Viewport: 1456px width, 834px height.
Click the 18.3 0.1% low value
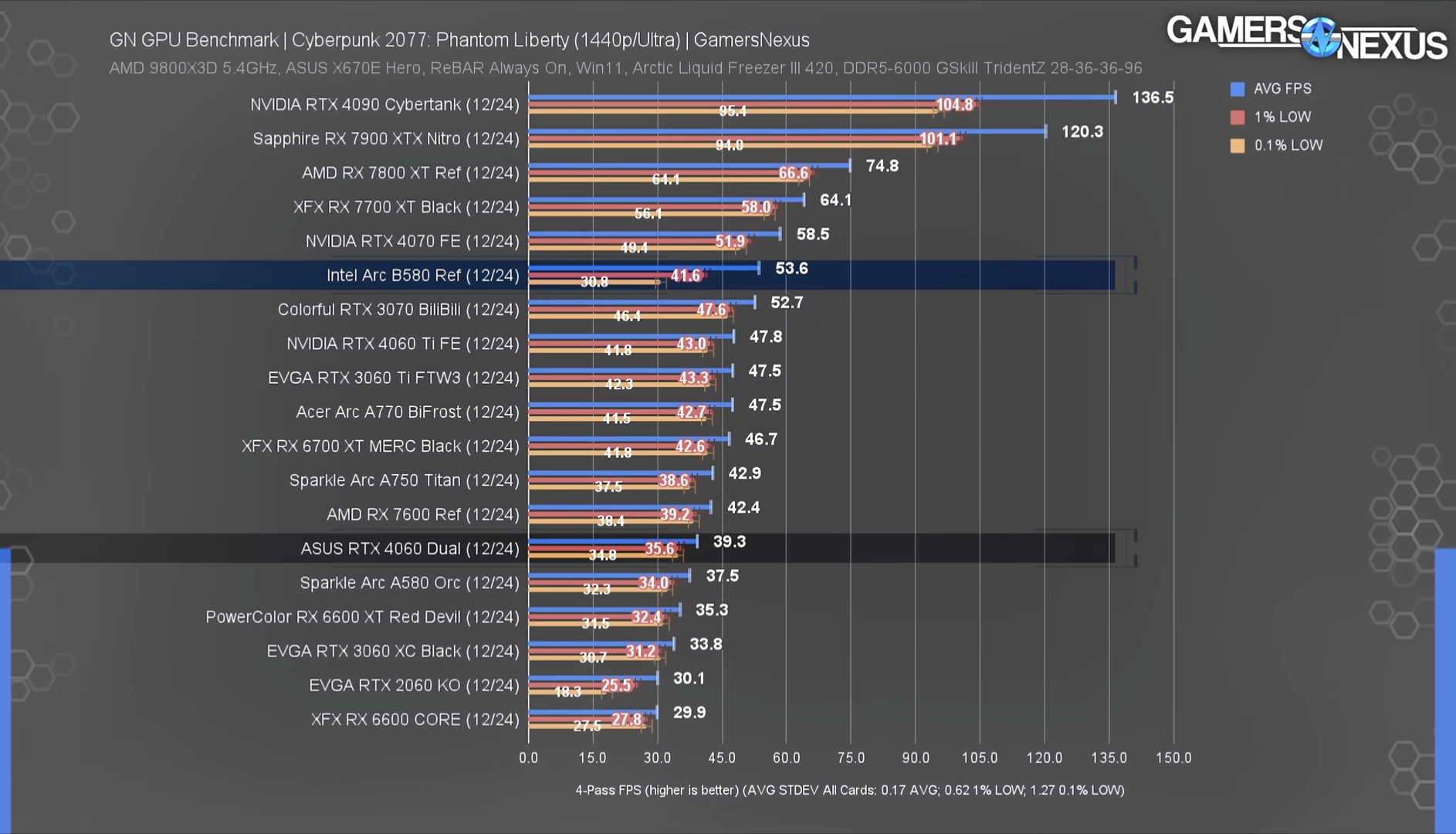point(568,692)
